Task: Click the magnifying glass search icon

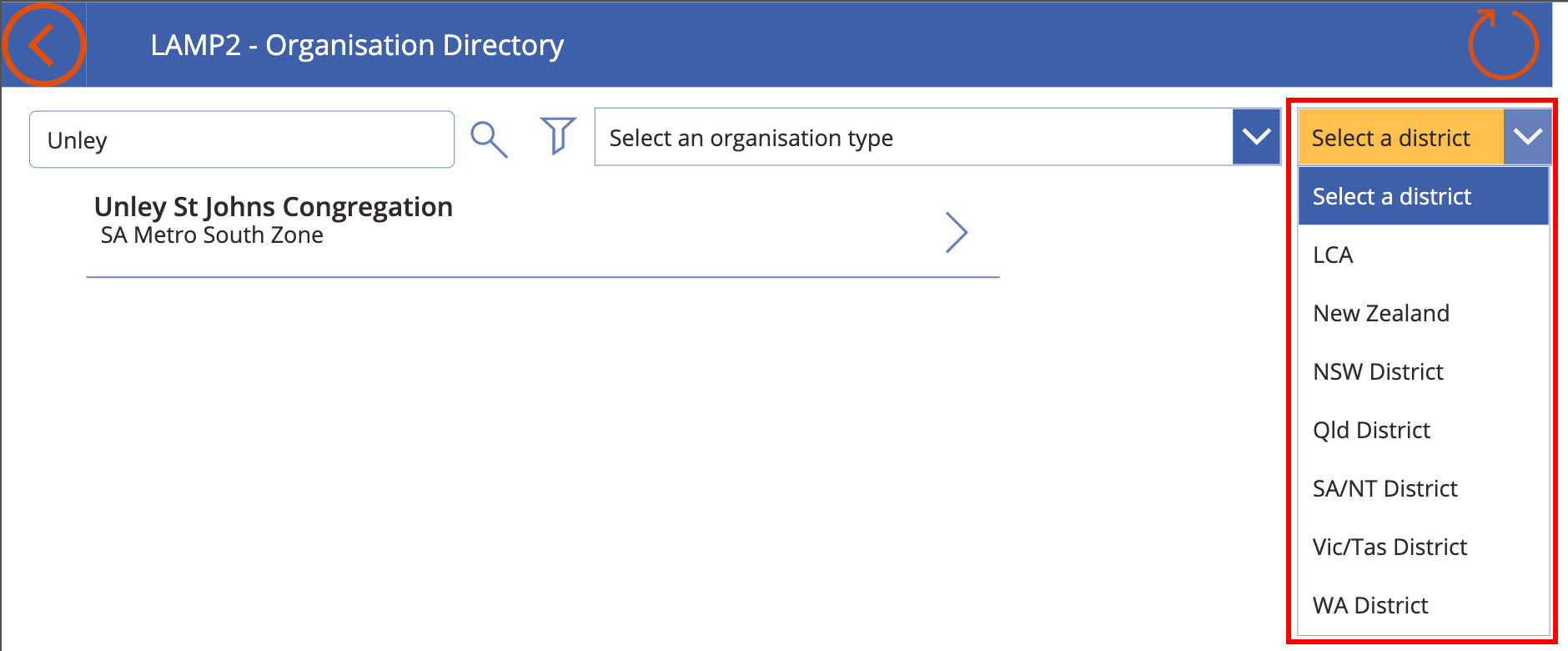Action: 489,139
